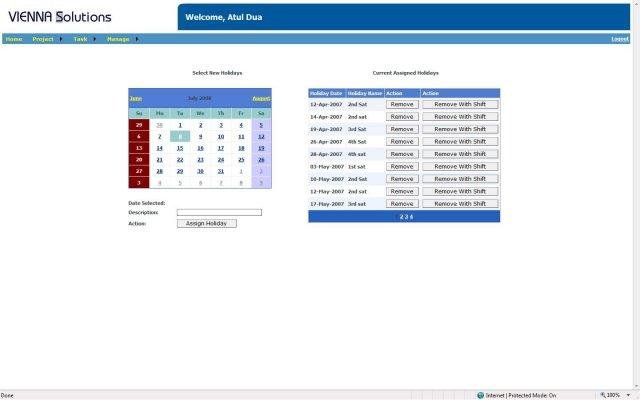Viewport: 640px width, 400px height.
Task: Select July 11 in the calendar
Action: click(x=241, y=137)
